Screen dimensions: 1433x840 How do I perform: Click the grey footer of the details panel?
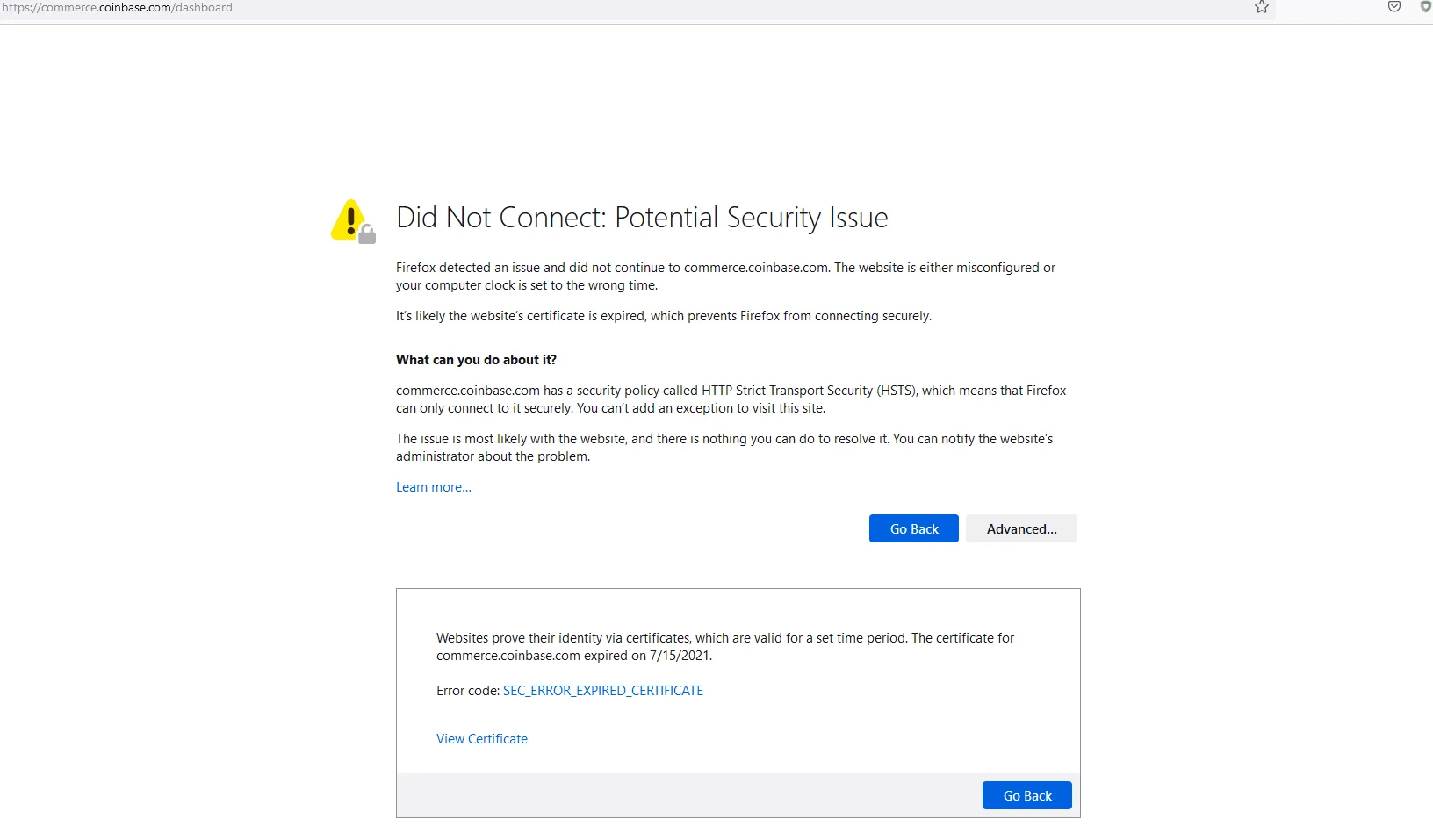(685, 795)
